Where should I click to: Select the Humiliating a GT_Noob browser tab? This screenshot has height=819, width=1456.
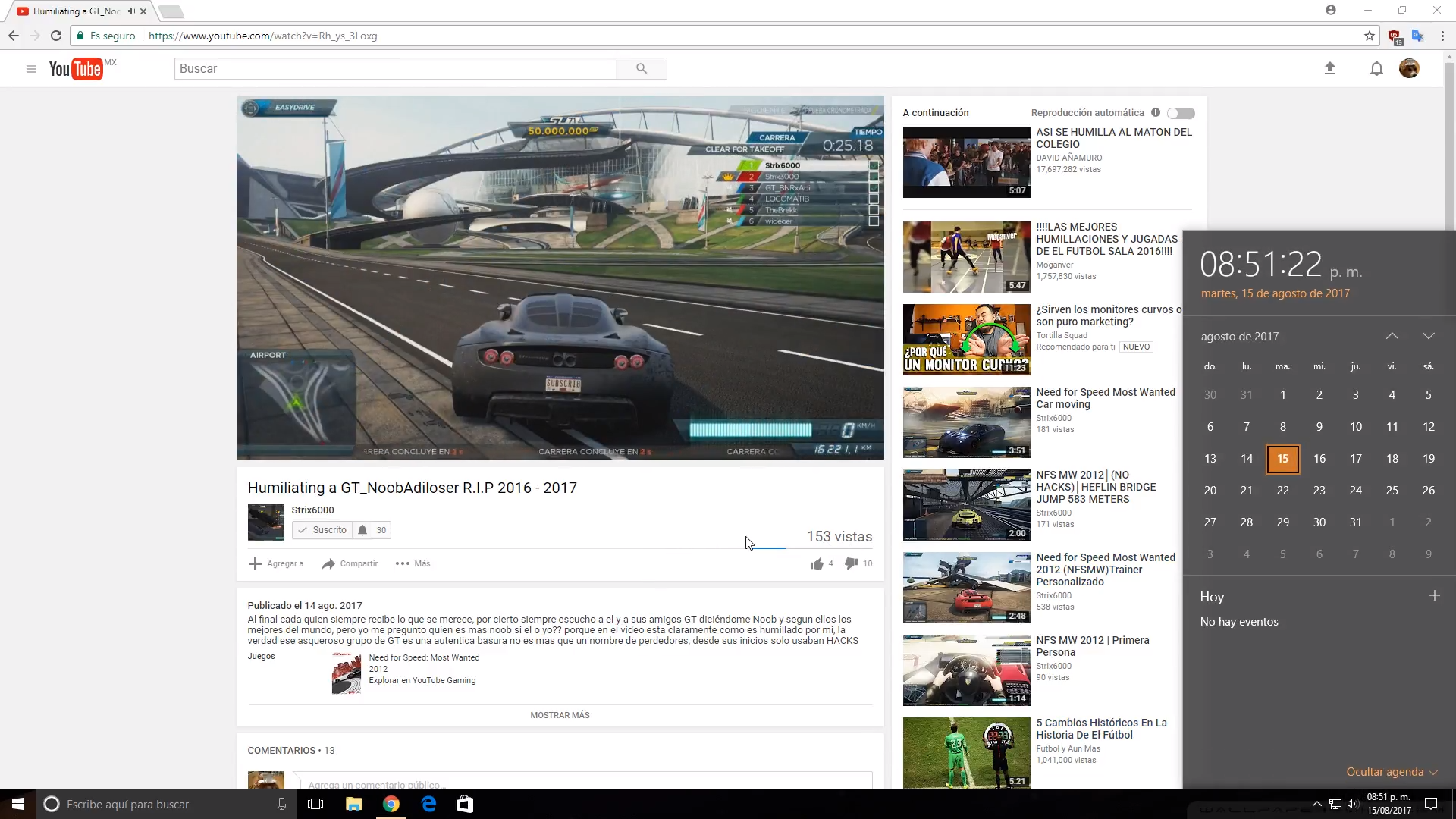pyautogui.click(x=76, y=11)
